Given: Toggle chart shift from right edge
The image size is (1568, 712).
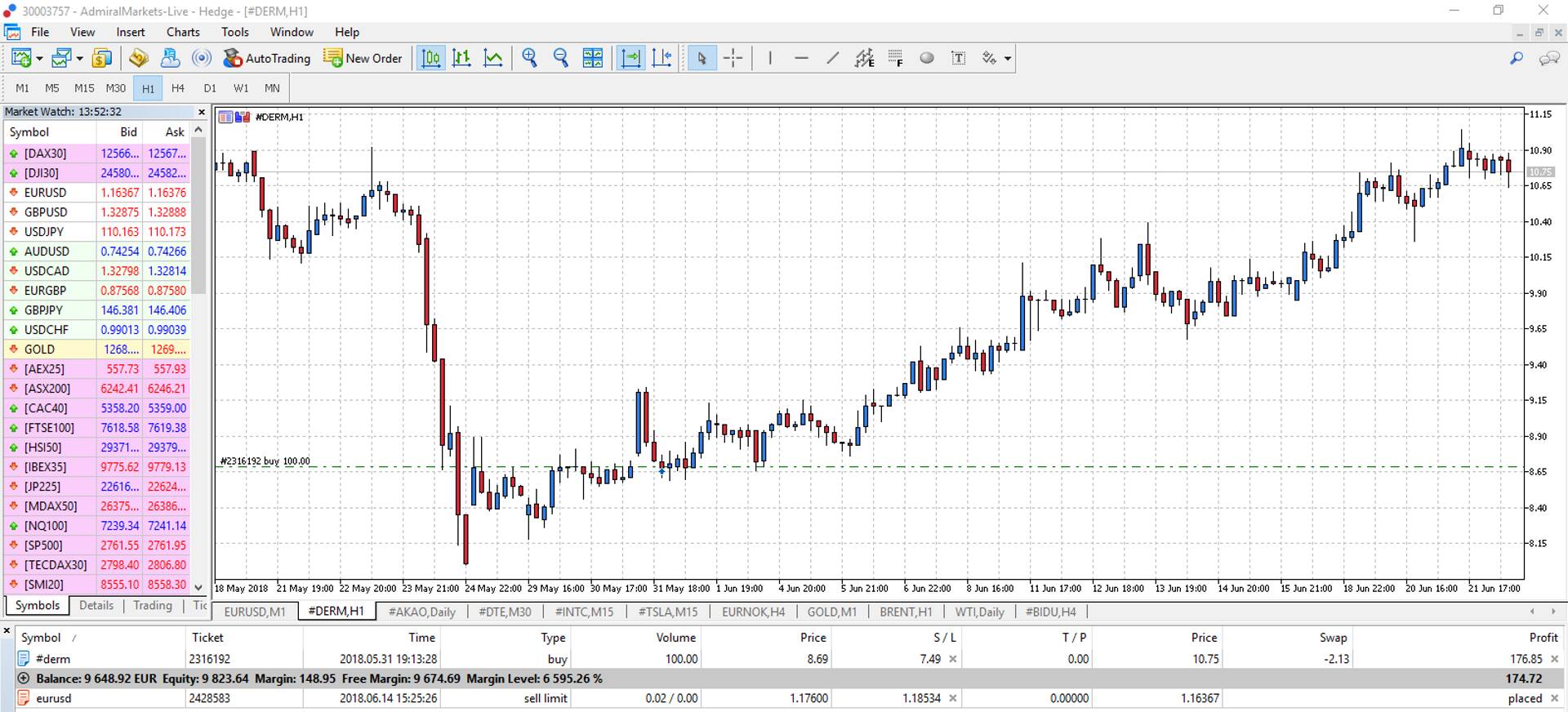Looking at the screenshot, I should click(x=662, y=58).
